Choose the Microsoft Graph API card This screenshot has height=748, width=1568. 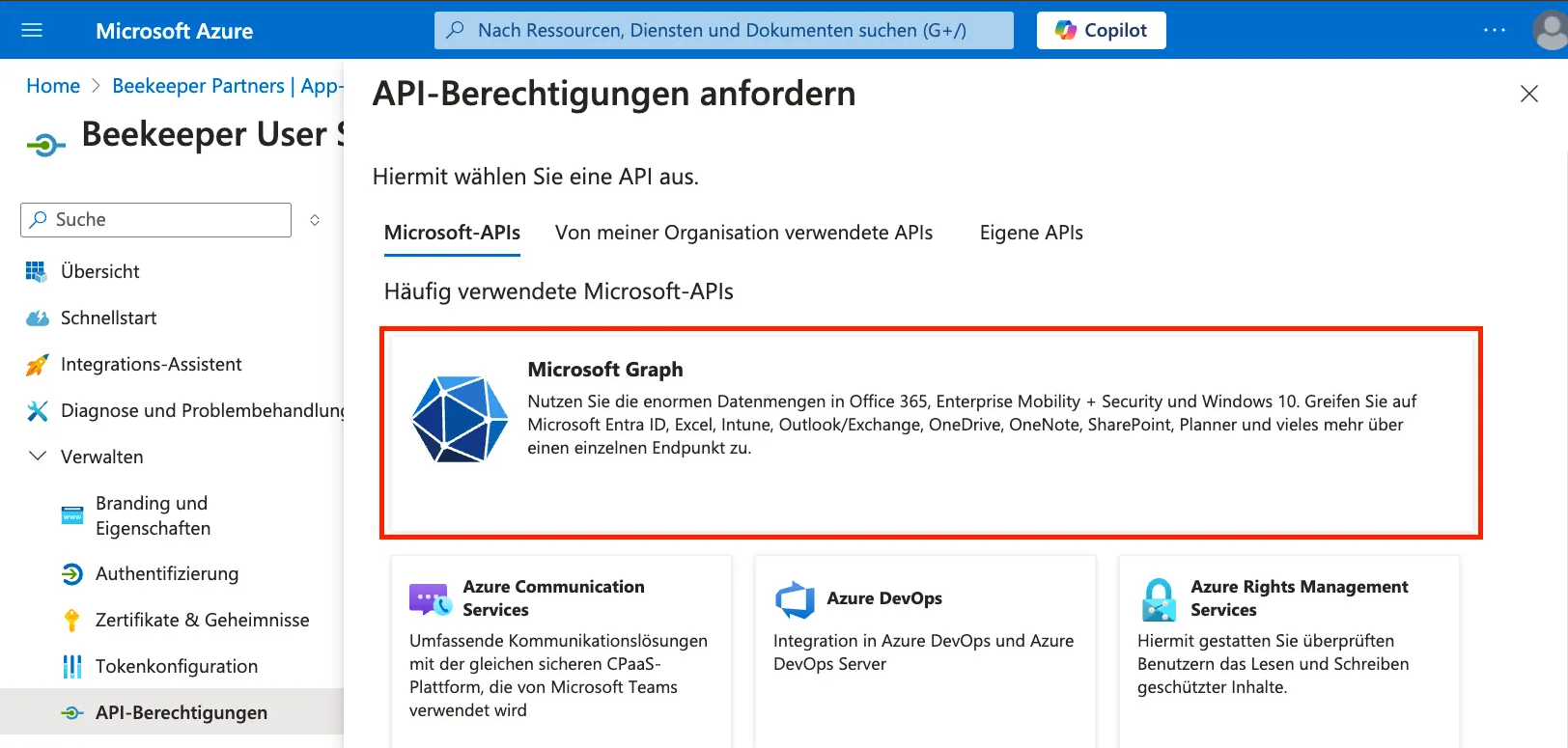[x=931, y=432]
